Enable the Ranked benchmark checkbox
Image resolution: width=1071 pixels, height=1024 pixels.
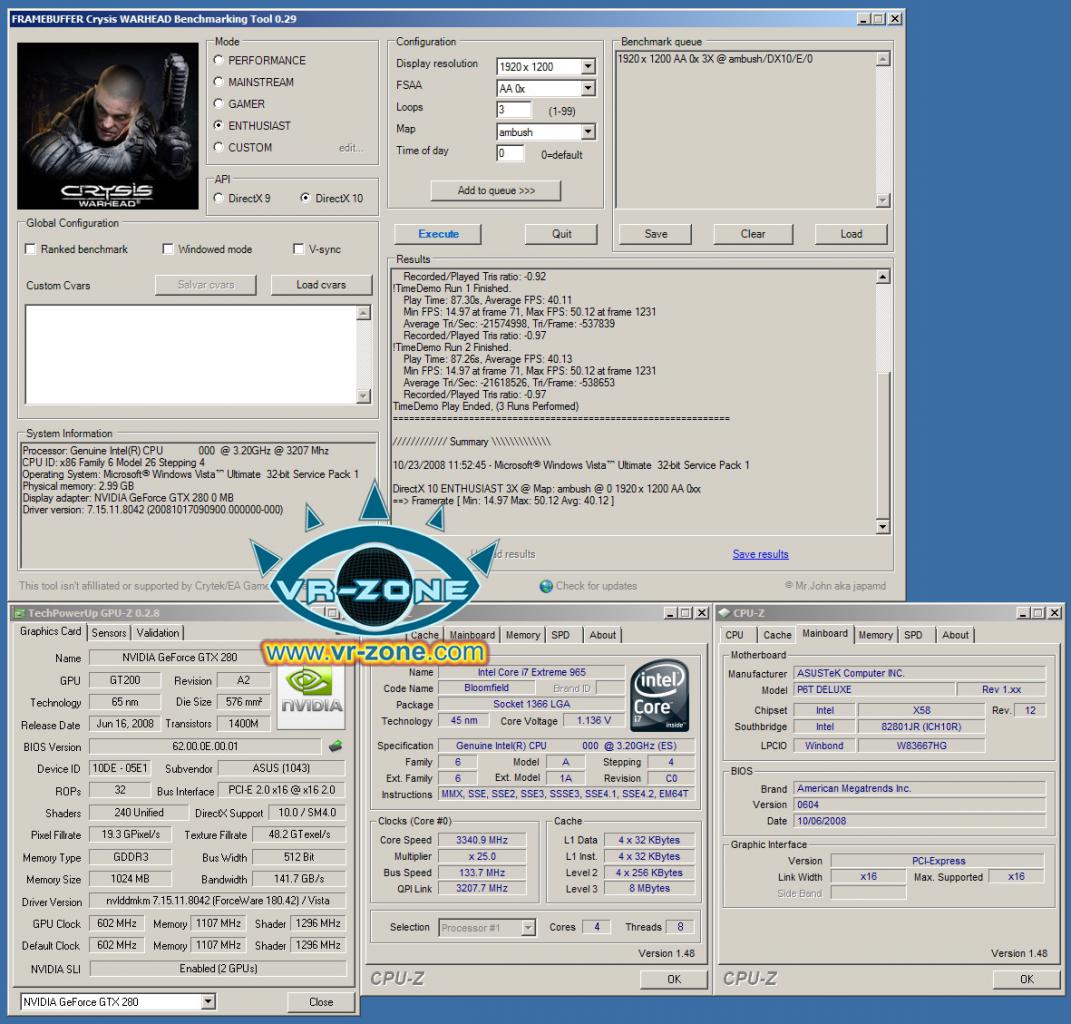[30, 249]
